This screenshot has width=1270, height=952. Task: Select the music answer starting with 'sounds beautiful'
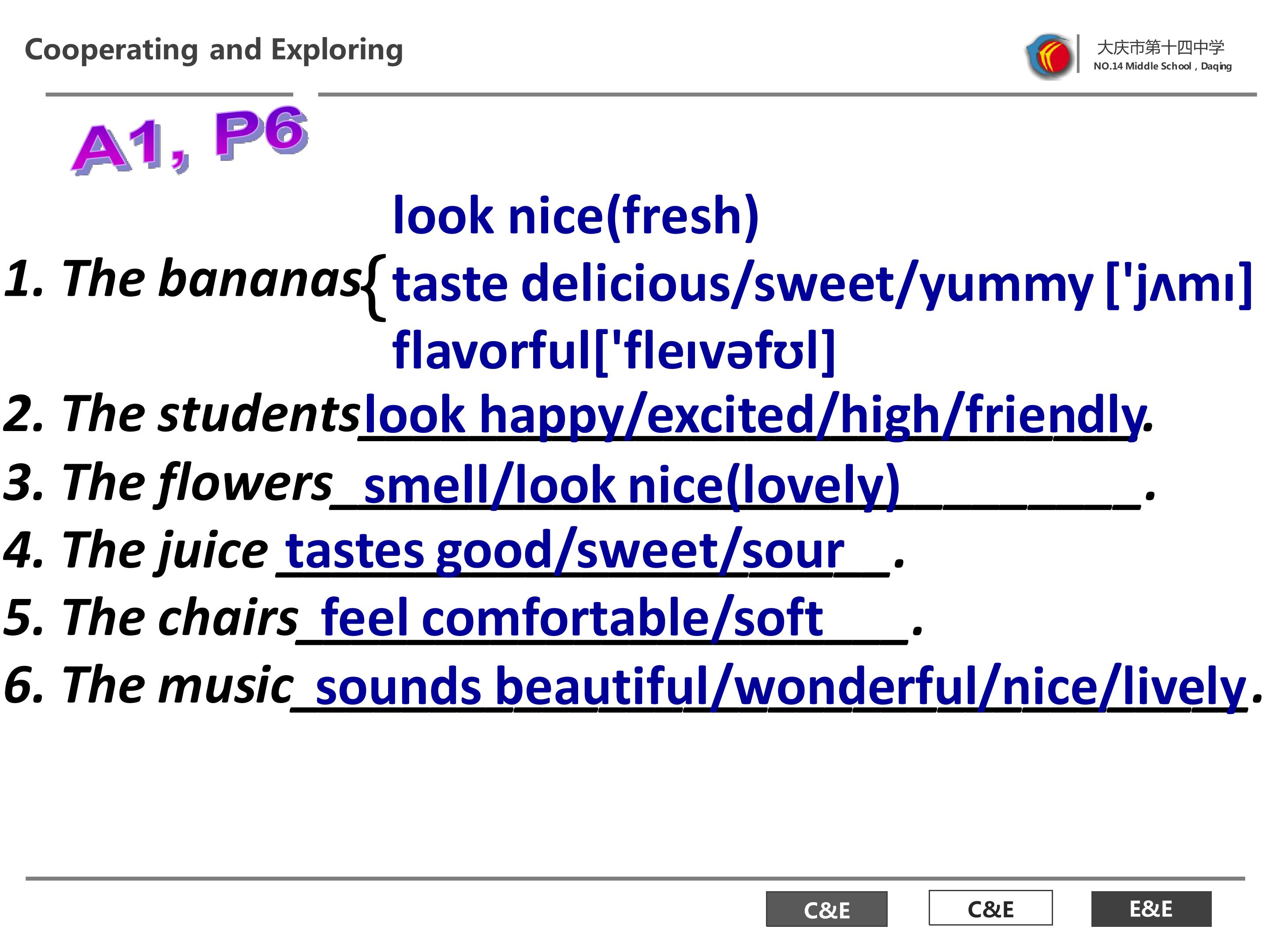[x=780, y=686]
